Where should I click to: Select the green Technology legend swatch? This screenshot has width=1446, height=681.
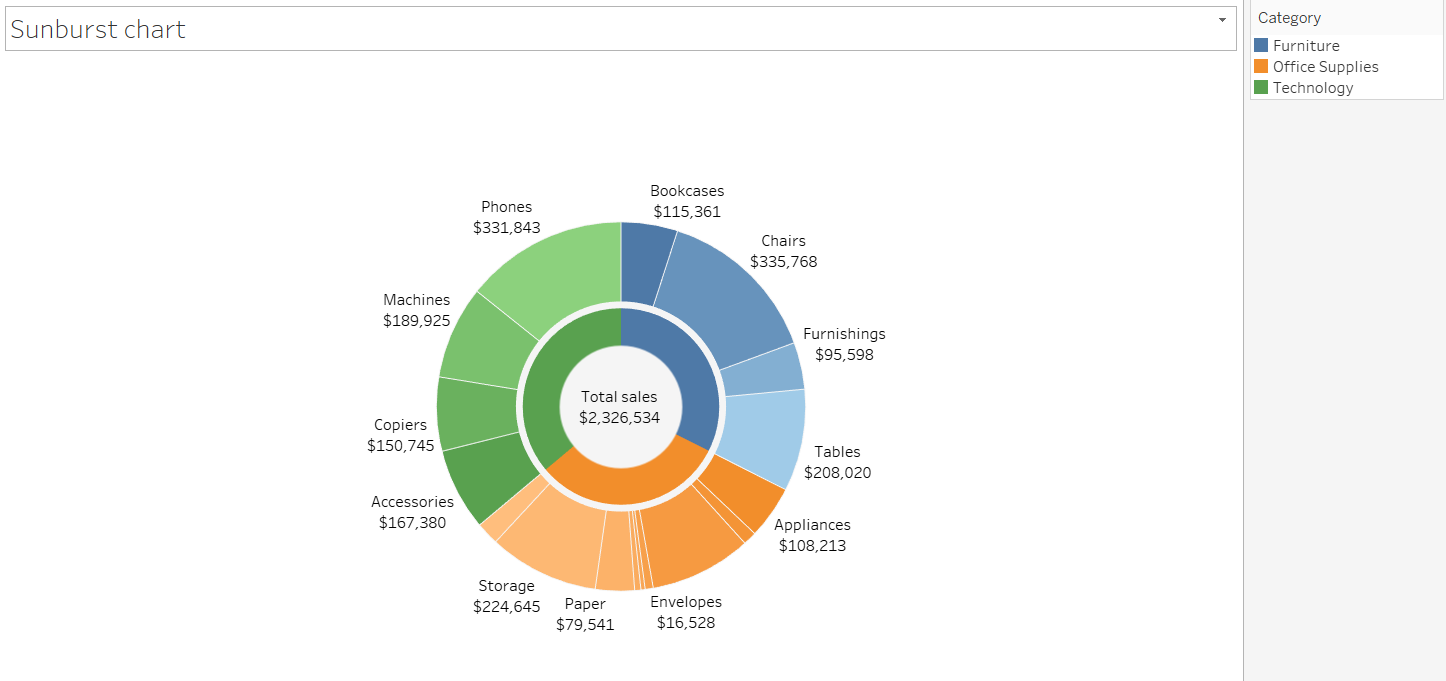[x=1261, y=87]
